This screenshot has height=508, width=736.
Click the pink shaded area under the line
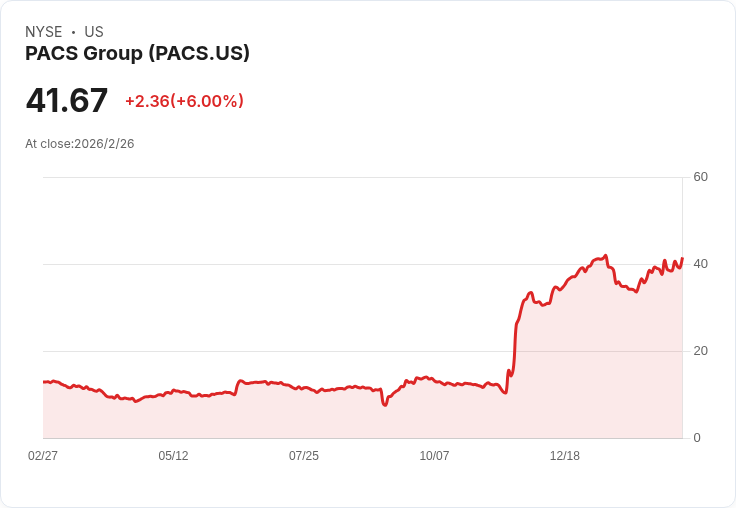click(600, 380)
